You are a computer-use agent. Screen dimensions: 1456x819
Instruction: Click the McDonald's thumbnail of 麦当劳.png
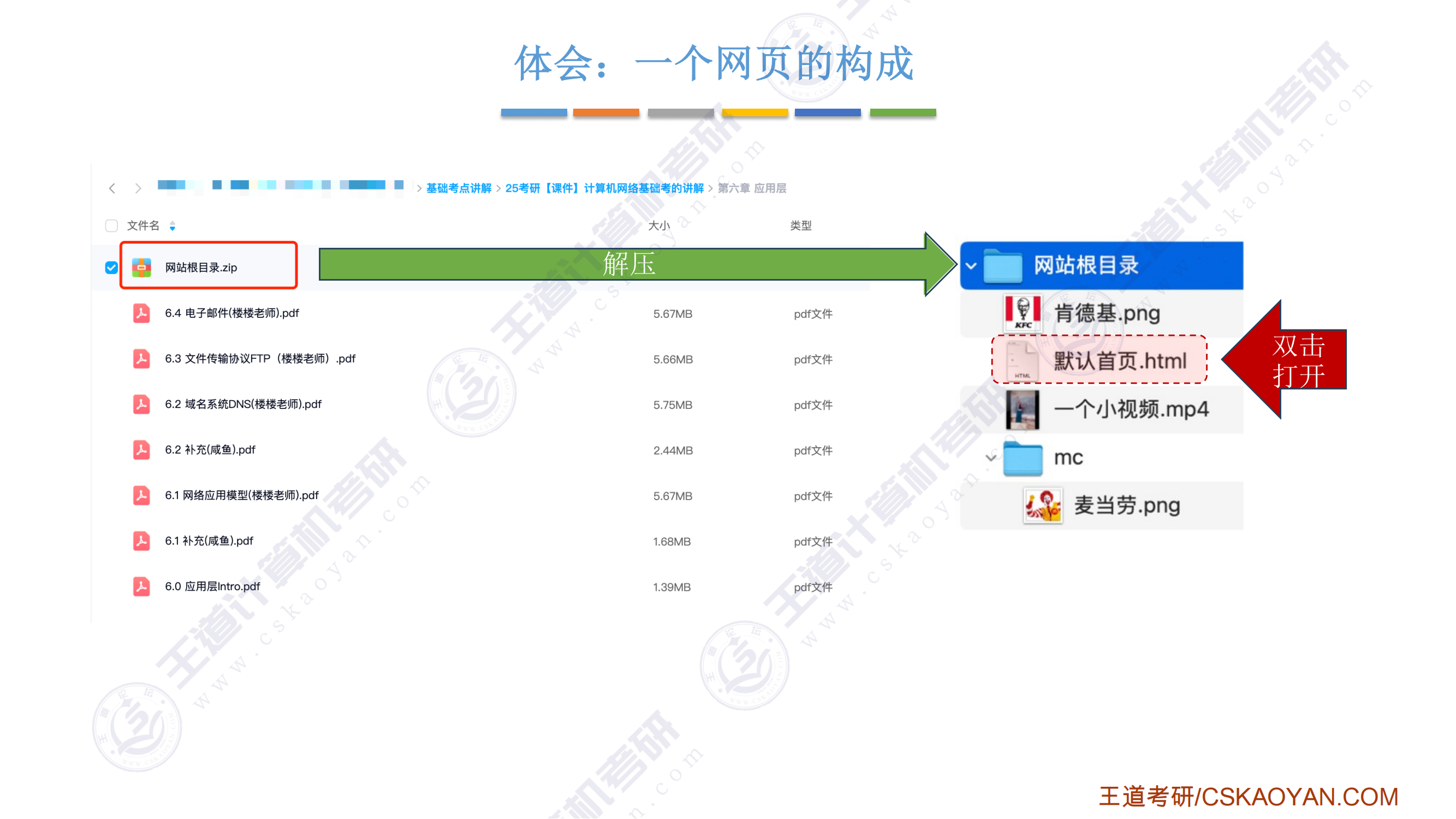tap(1043, 505)
